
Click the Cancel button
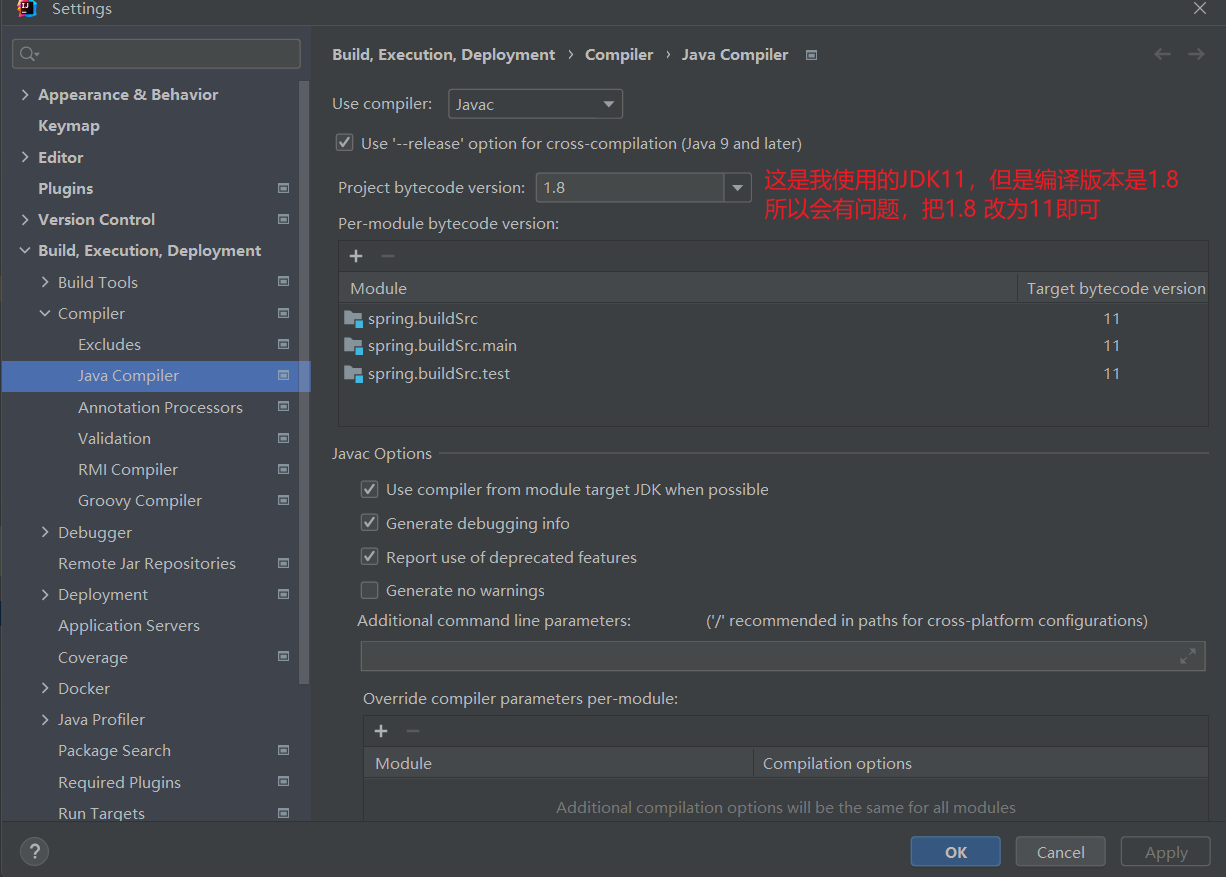click(1060, 852)
